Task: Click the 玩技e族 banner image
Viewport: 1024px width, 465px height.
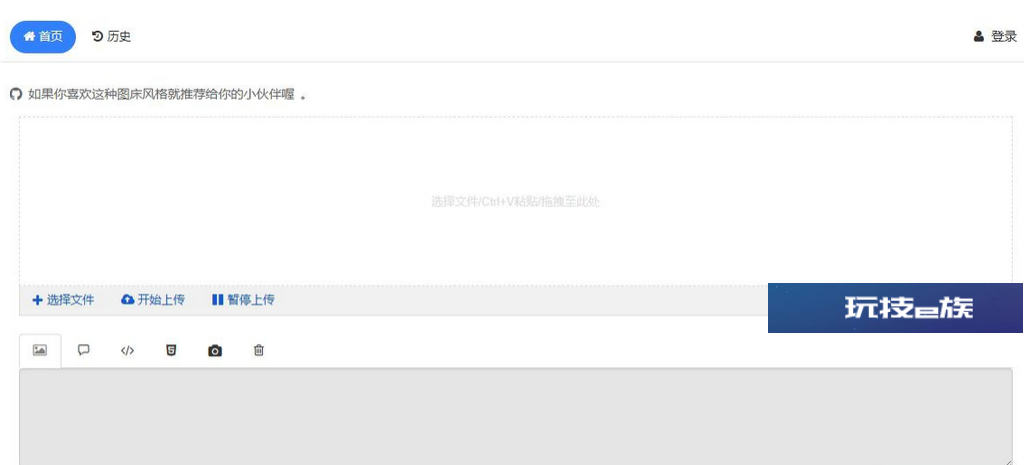Action: 895,308
